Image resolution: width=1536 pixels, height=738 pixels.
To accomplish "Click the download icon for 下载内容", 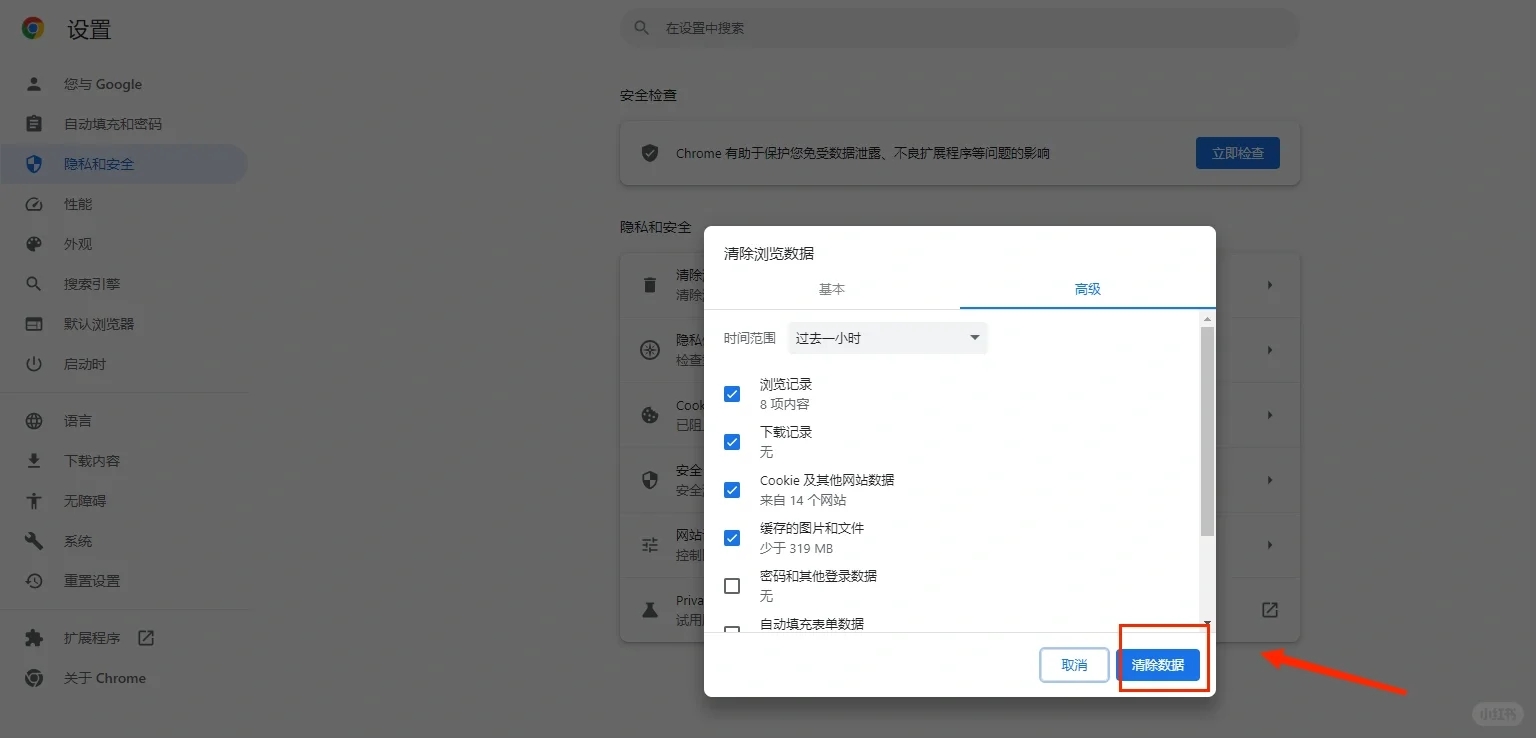I will (34, 461).
